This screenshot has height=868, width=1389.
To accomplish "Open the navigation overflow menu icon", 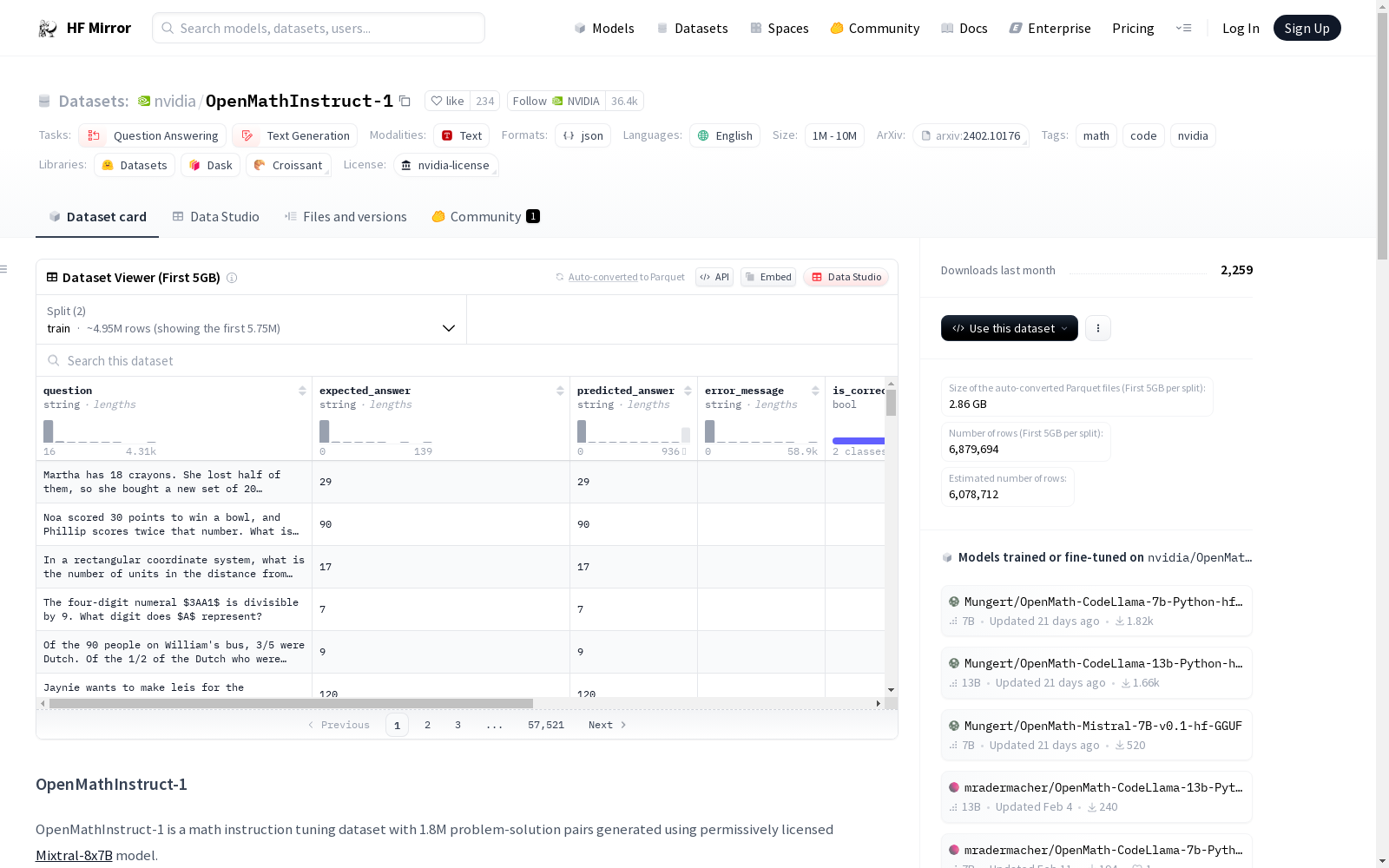I will [x=1183, y=28].
